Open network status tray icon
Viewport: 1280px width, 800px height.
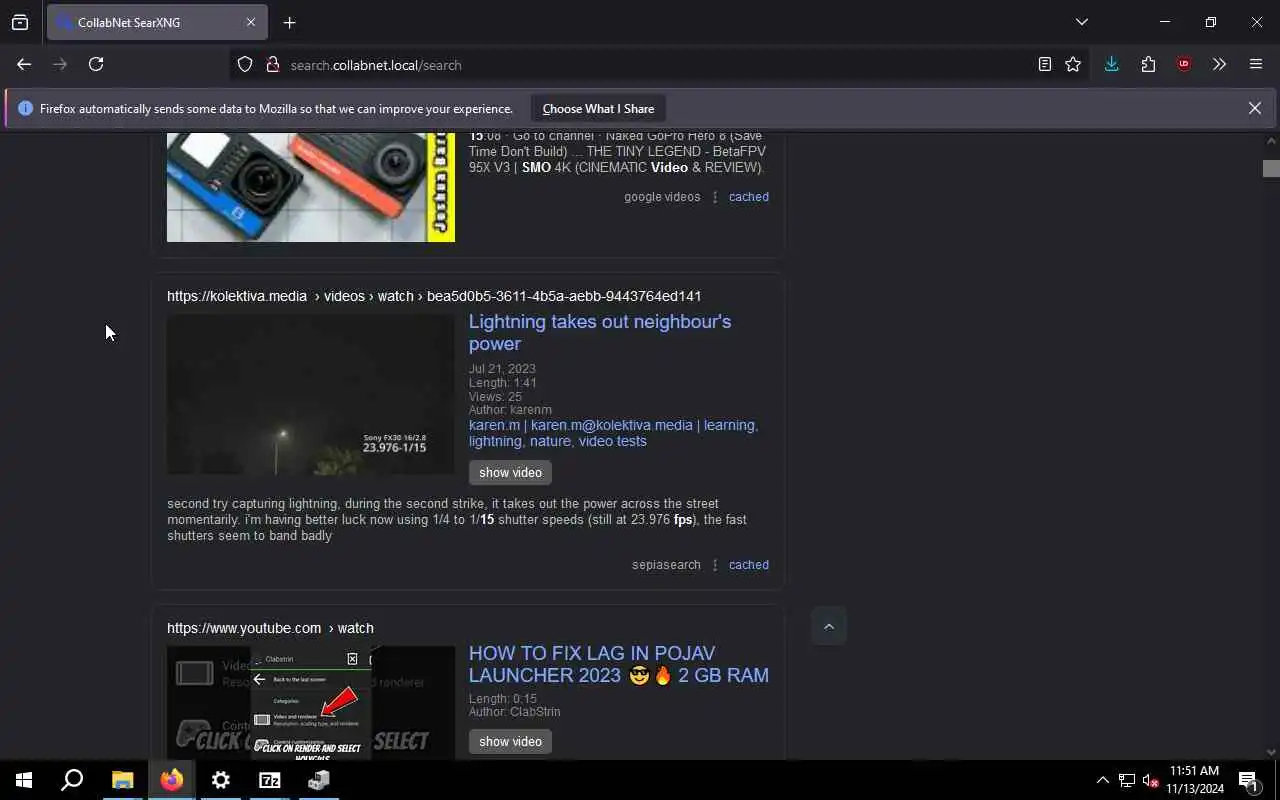click(1127, 780)
